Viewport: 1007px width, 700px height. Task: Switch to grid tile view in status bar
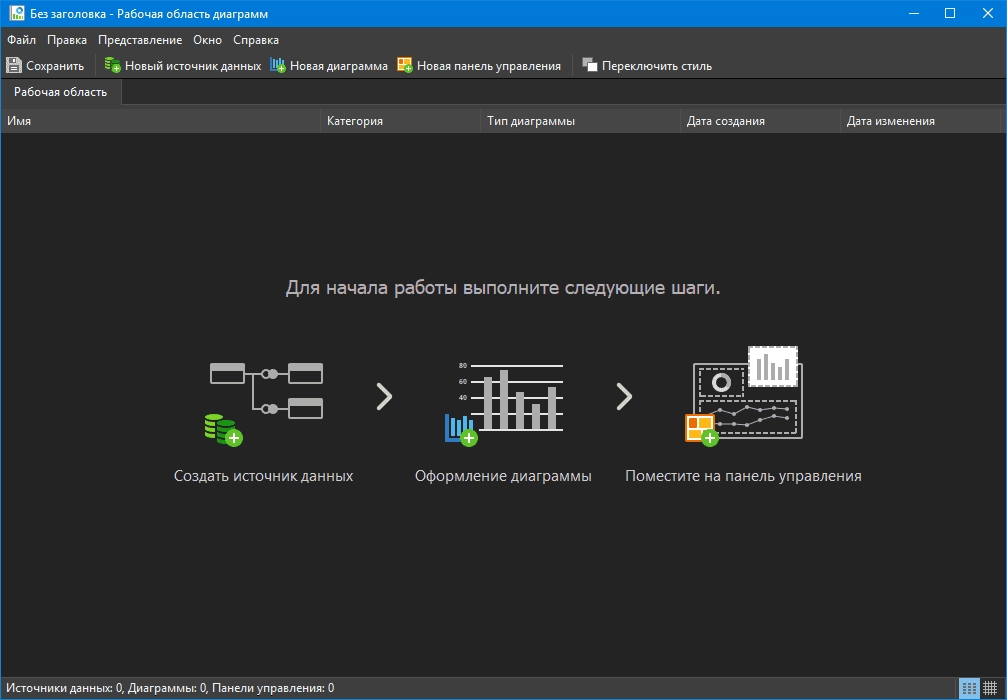point(990,688)
